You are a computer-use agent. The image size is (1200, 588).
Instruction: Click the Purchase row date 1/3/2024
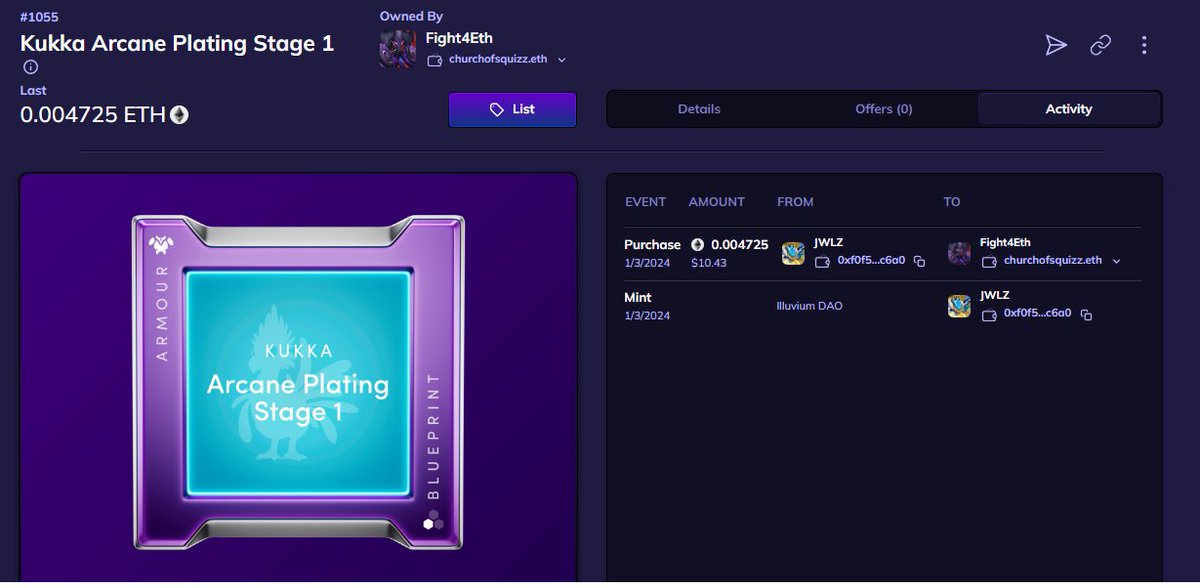pyautogui.click(x=647, y=262)
